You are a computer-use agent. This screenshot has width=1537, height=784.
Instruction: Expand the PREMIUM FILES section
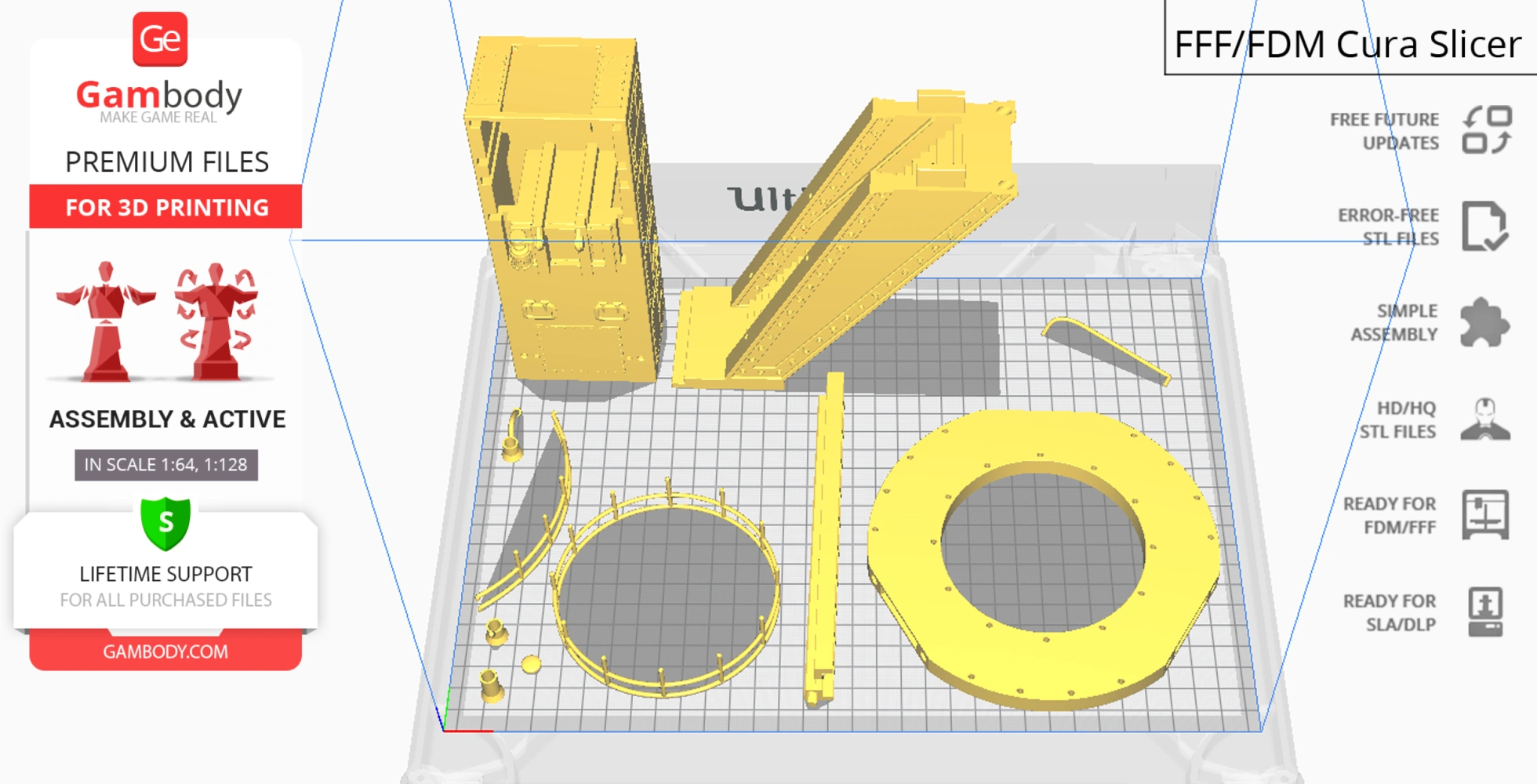166,162
